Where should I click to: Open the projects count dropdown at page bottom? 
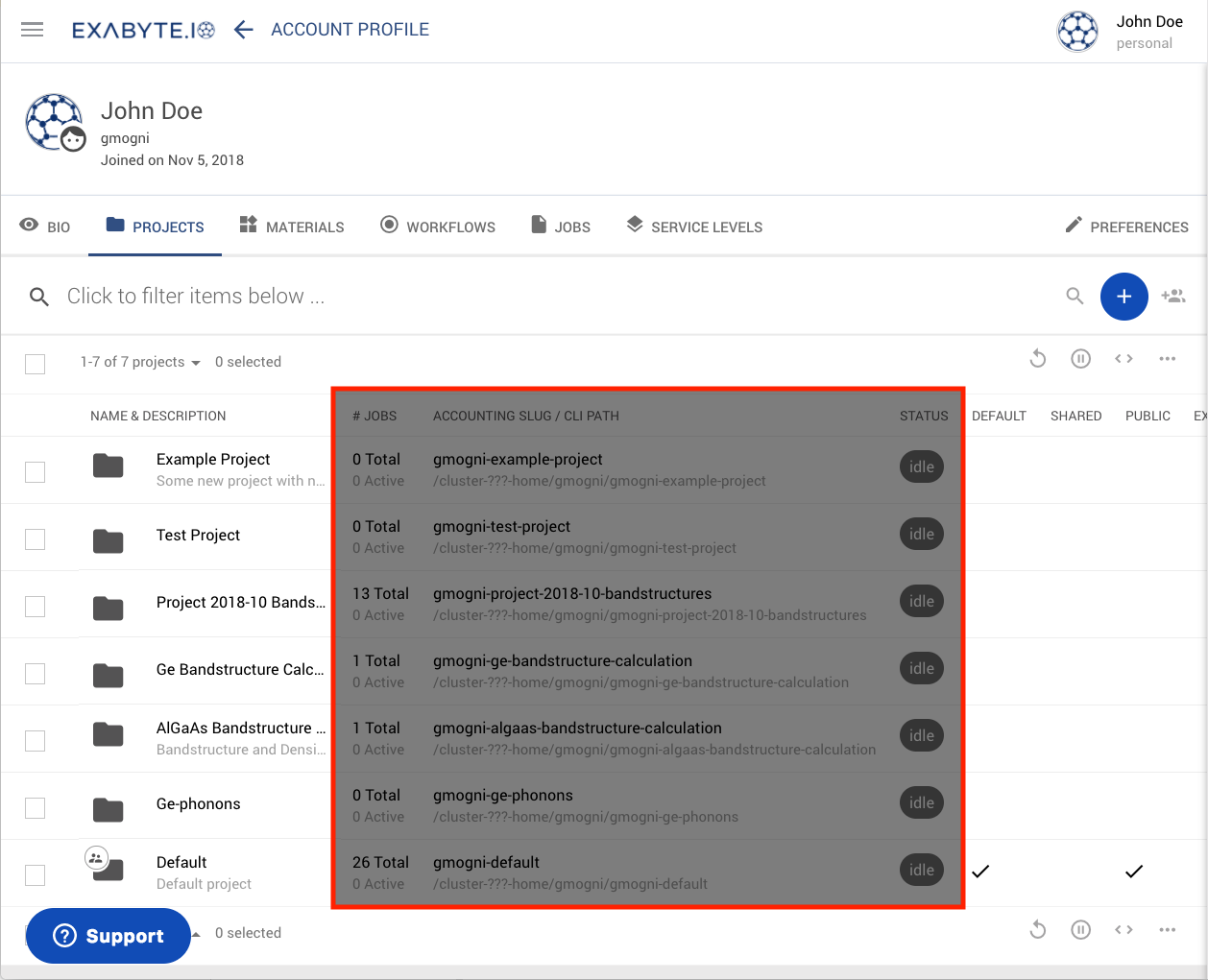195,932
